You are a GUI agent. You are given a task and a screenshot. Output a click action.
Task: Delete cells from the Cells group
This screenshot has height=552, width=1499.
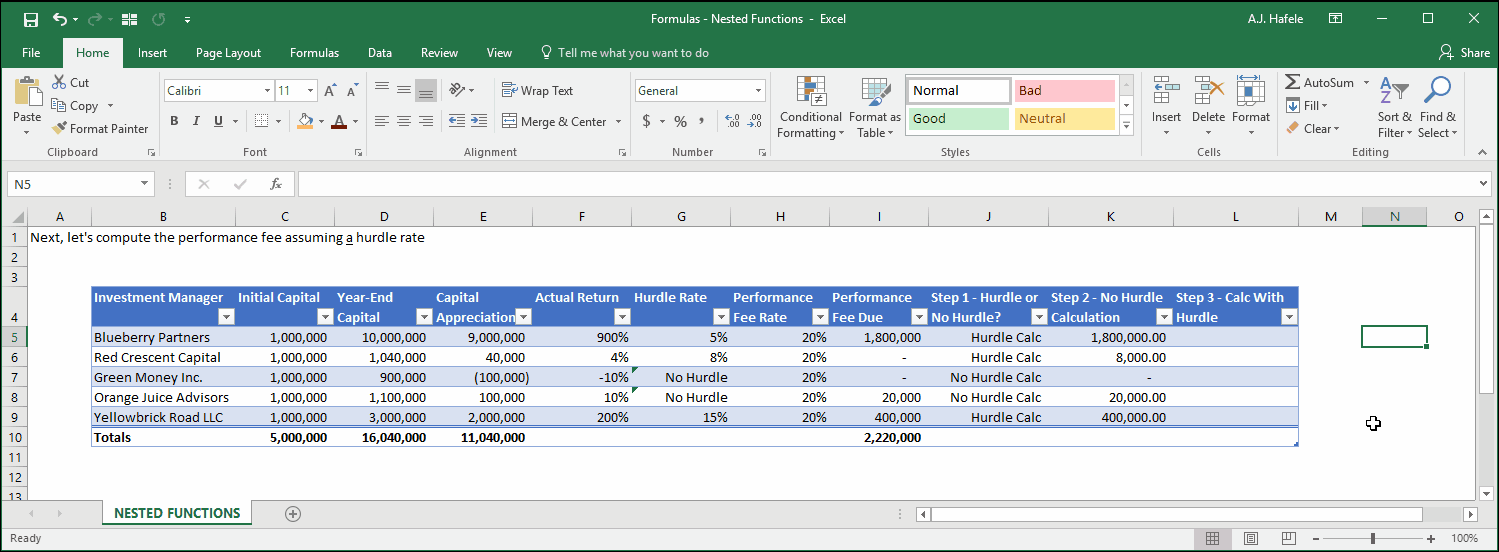1208,107
